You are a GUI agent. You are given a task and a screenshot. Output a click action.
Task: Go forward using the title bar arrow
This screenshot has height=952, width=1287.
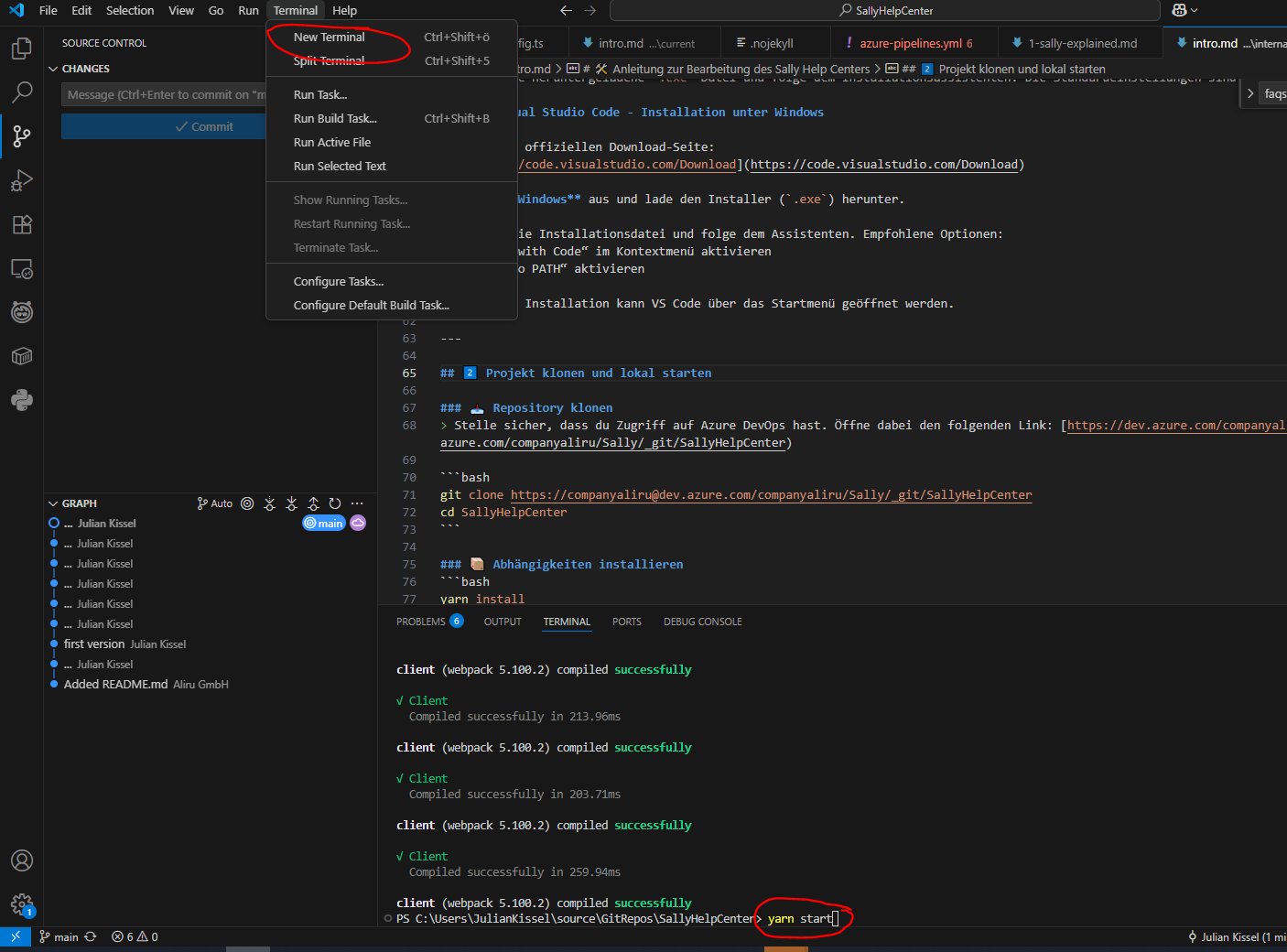(x=590, y=10)
